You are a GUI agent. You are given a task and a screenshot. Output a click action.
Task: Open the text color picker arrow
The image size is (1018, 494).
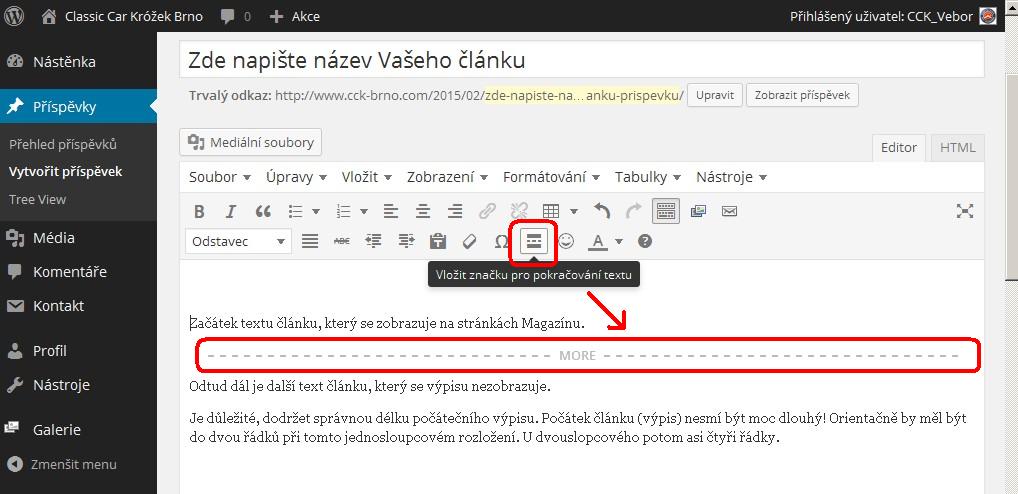[619, 241]
